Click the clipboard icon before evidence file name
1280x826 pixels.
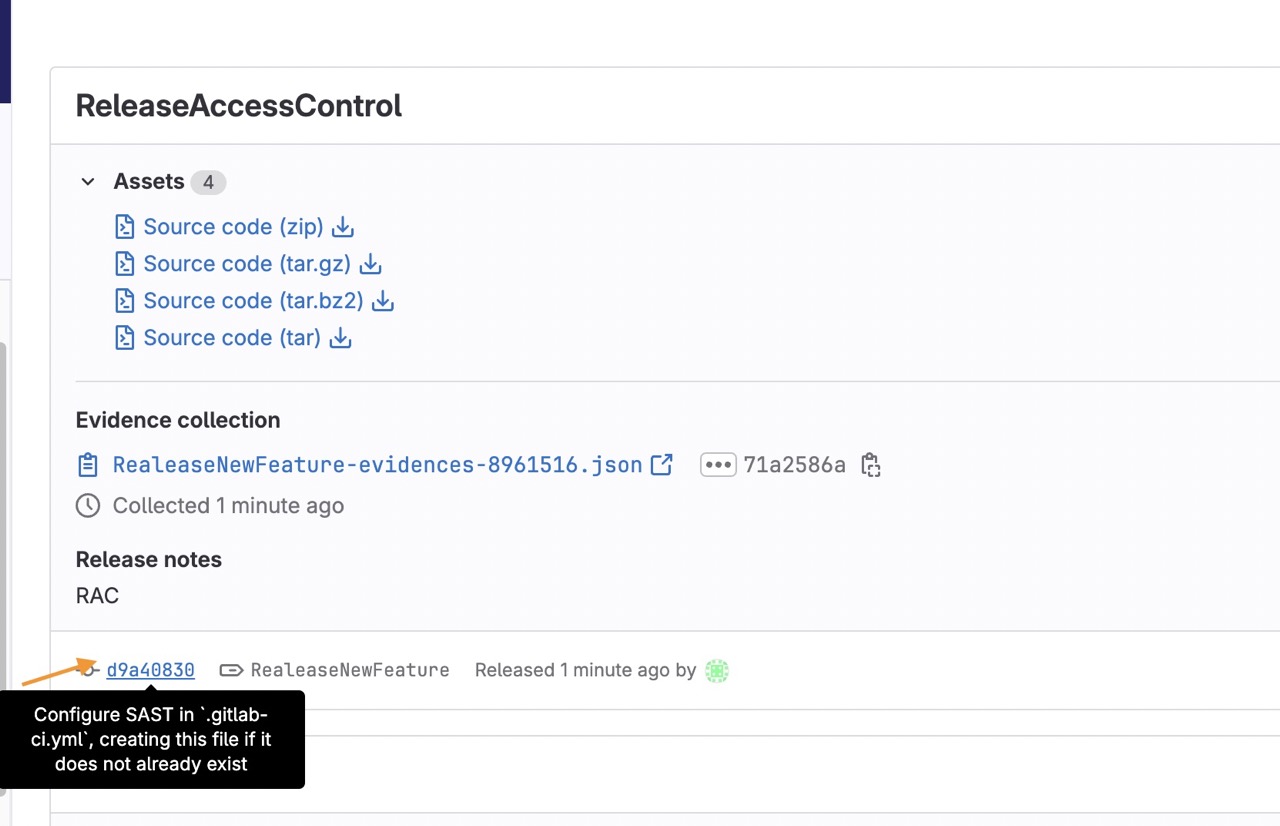(88, 465)
